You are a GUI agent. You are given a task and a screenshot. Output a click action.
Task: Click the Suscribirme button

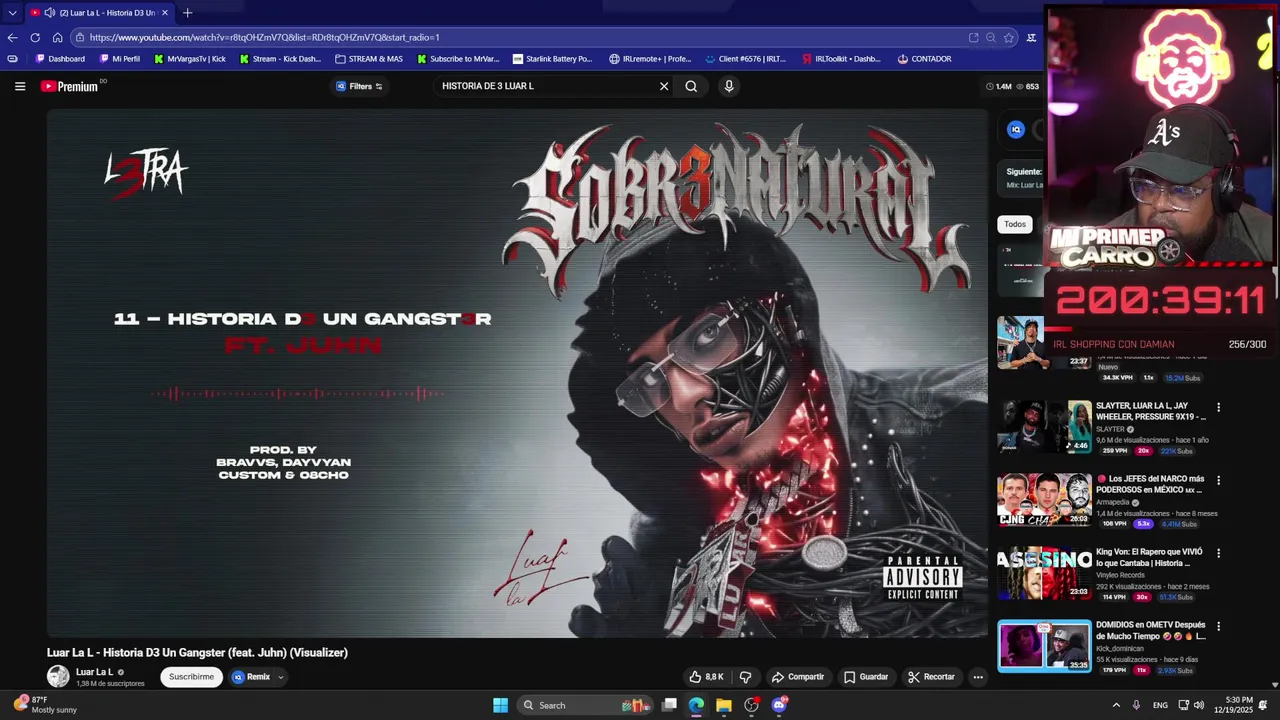[191, 677]
